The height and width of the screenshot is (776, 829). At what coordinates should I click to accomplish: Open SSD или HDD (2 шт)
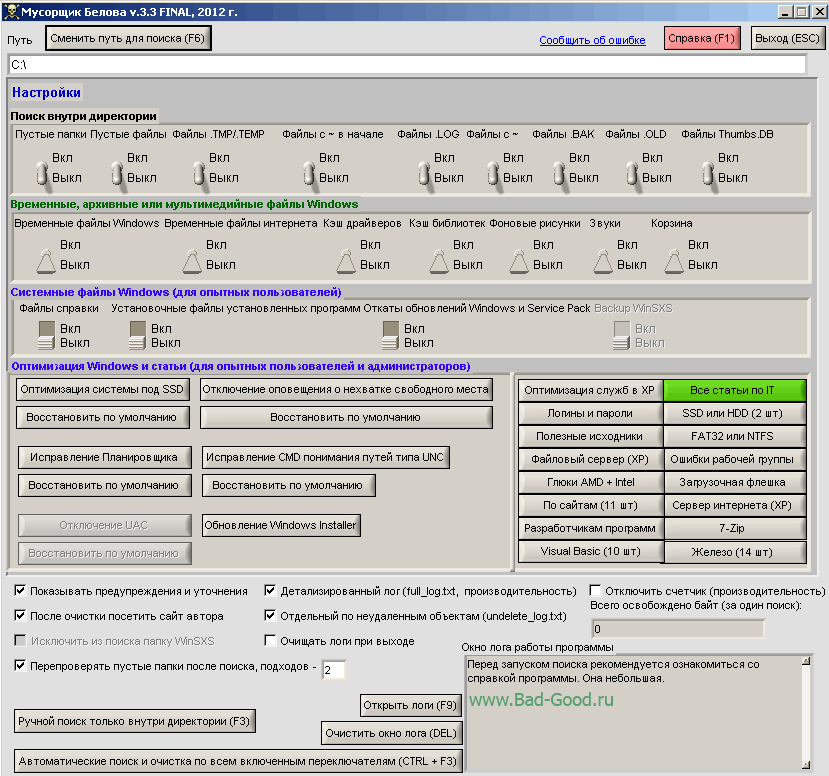point(735,413)
